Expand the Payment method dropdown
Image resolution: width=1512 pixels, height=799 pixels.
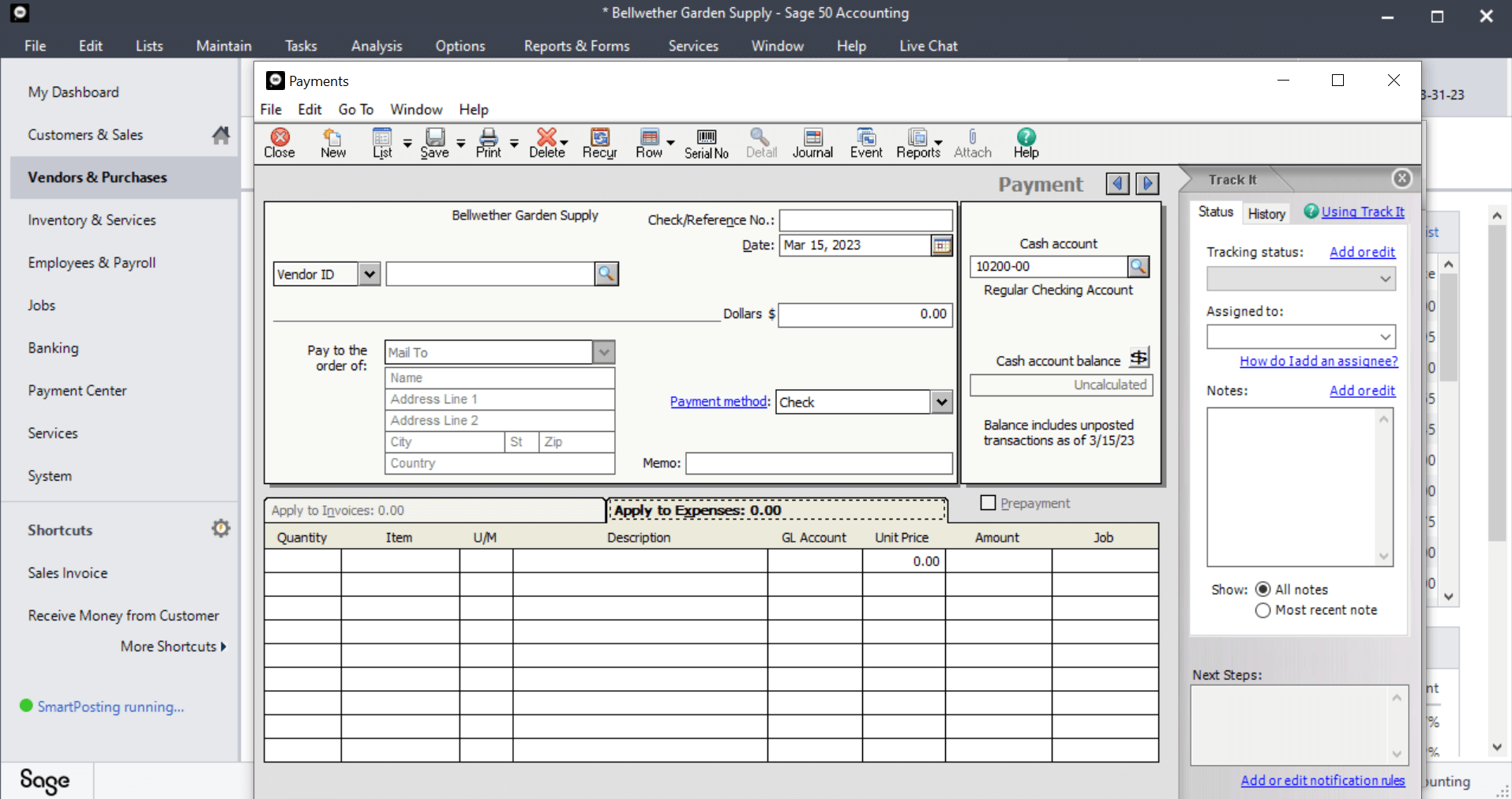click(x=941, y=402)
